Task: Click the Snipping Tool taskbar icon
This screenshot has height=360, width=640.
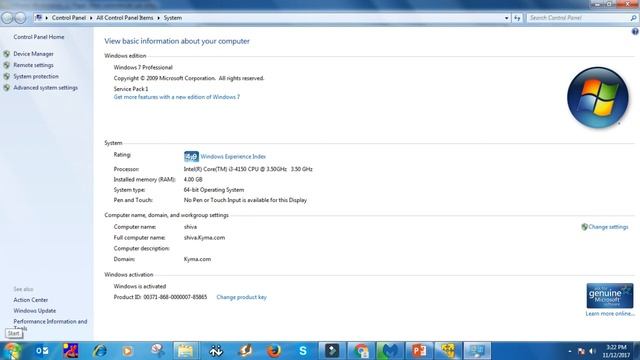Action: (x=157, y=351)
